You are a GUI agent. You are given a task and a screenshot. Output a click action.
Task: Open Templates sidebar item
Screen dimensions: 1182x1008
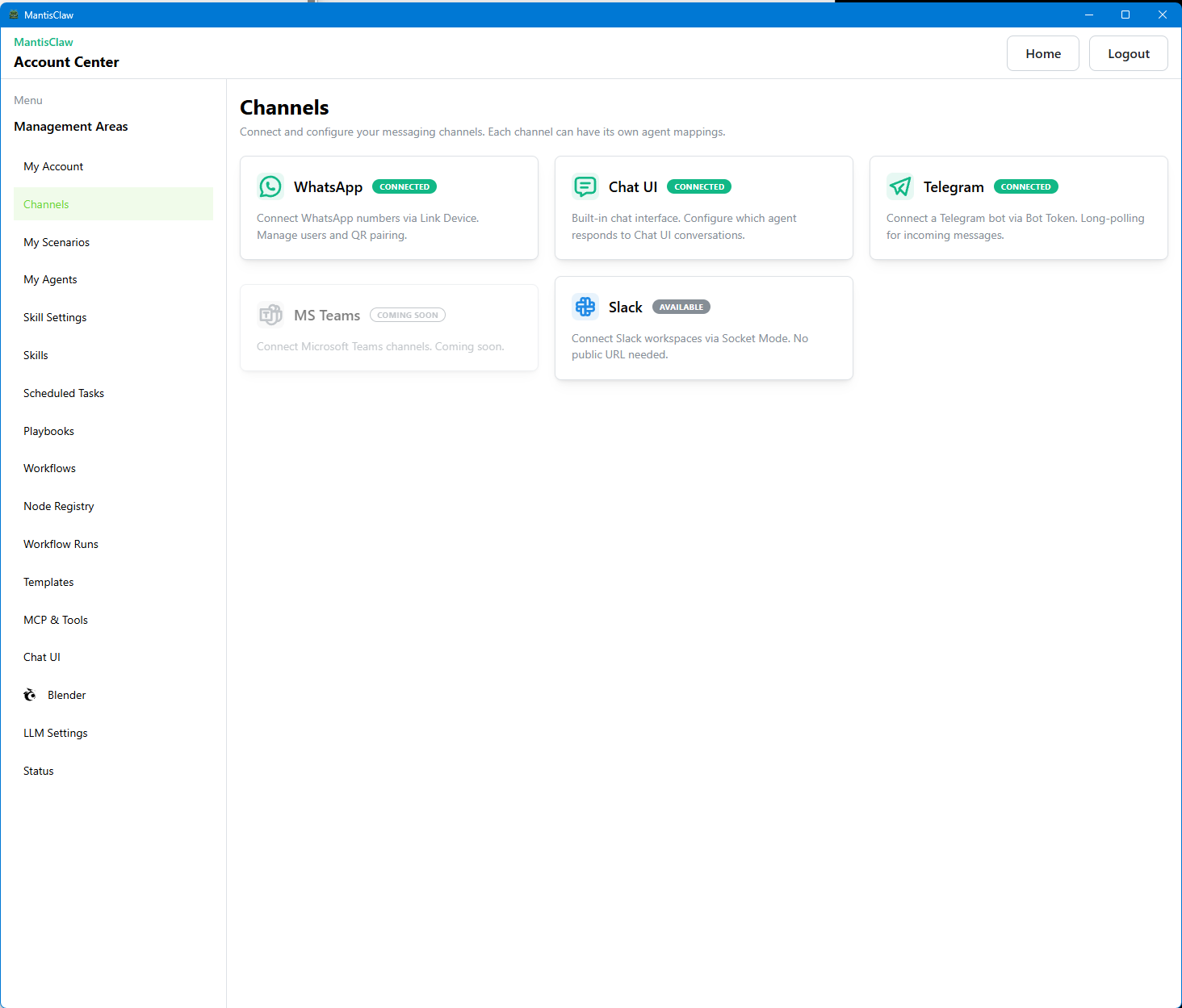coord(113,582)
